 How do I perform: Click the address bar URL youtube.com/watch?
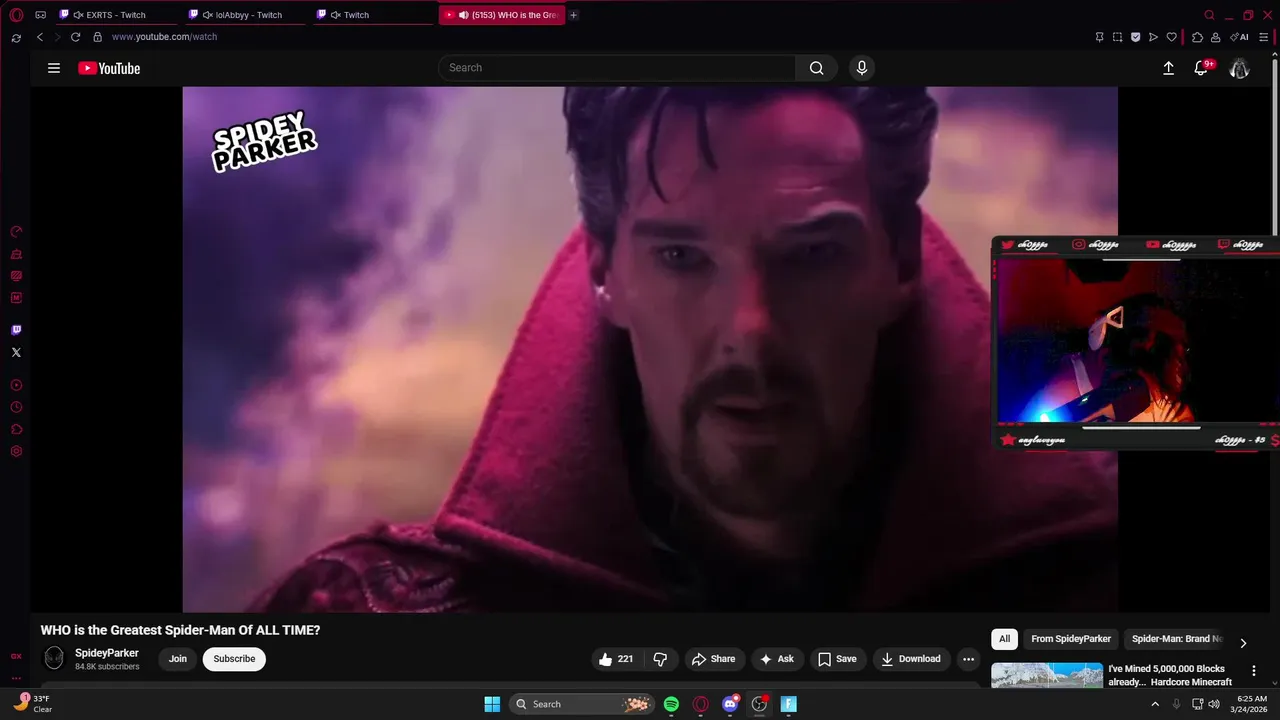[164, 37]
